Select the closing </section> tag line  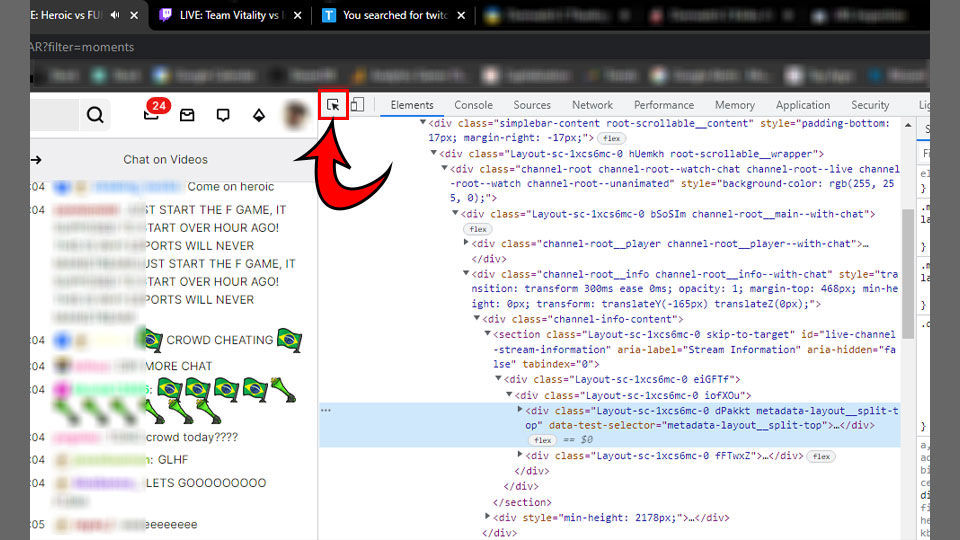(x=522, y=502)
